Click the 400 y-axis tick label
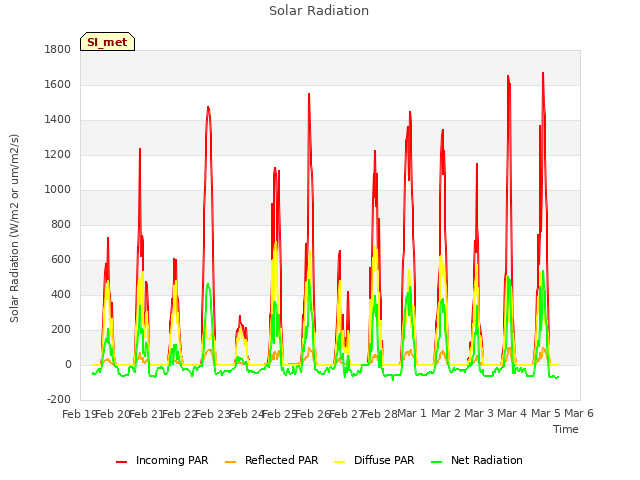640x480 pixels. tap(61, 294)
